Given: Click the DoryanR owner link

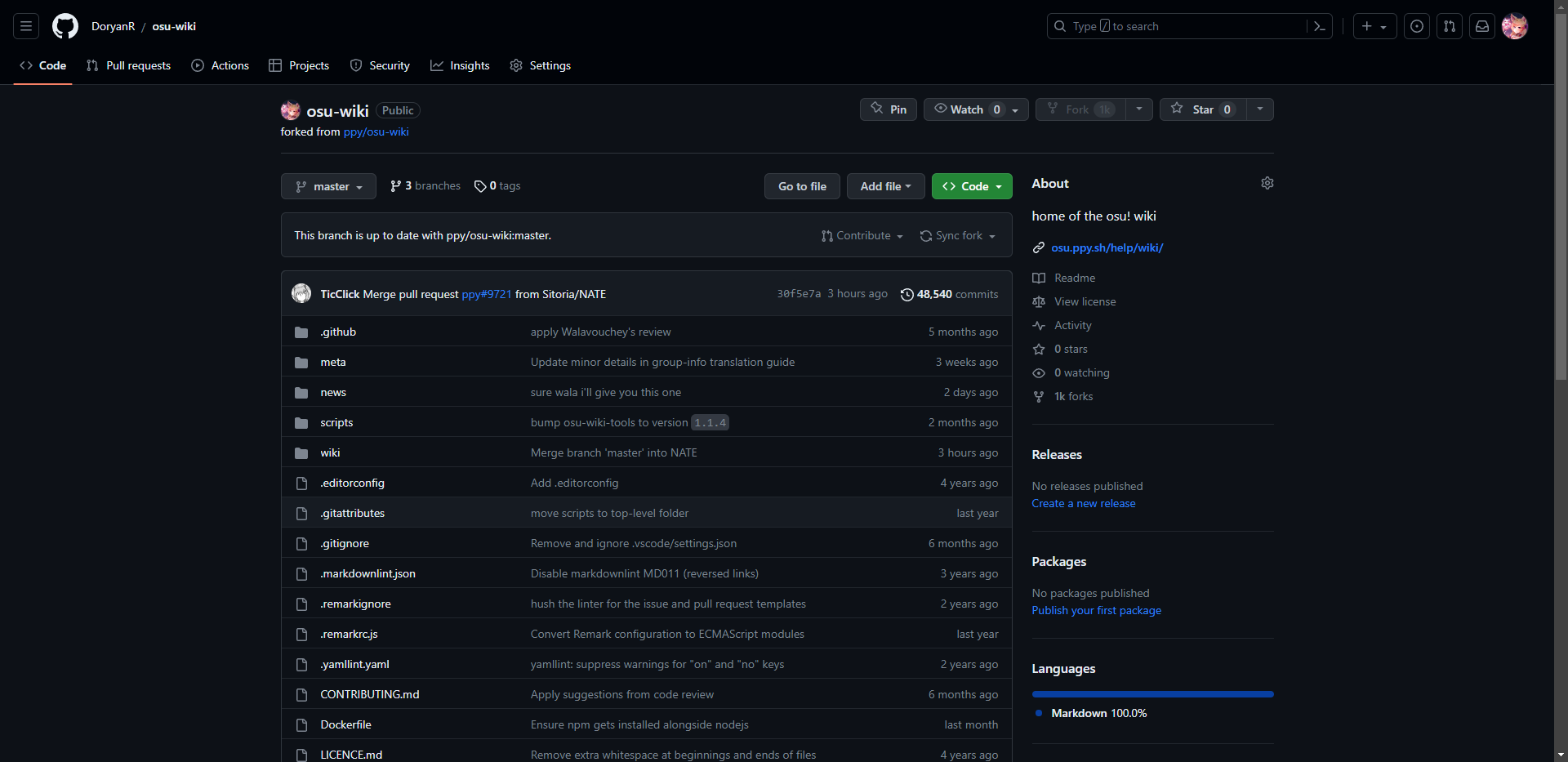Looking at the screenshot, I should [114, 26].
